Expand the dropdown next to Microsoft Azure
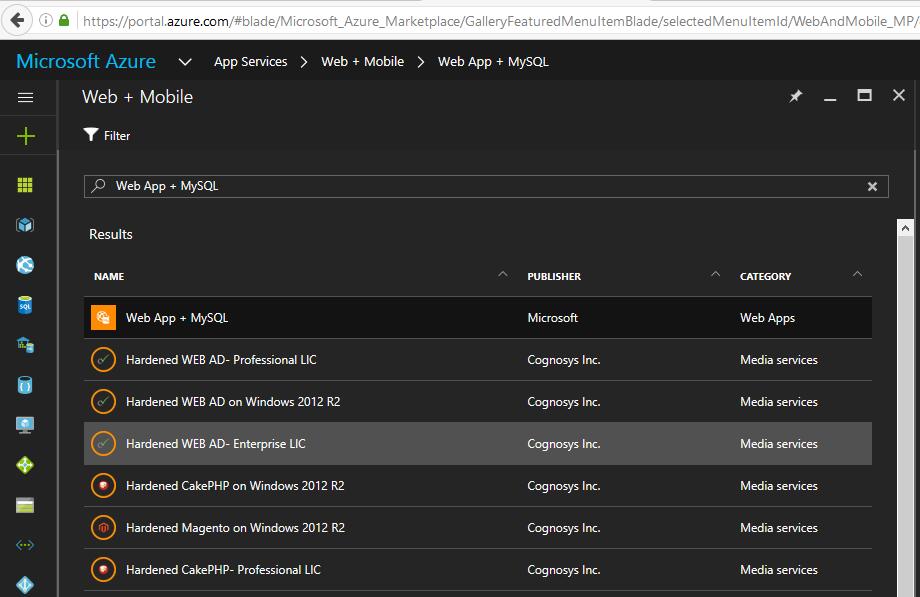 coord(185,62)
